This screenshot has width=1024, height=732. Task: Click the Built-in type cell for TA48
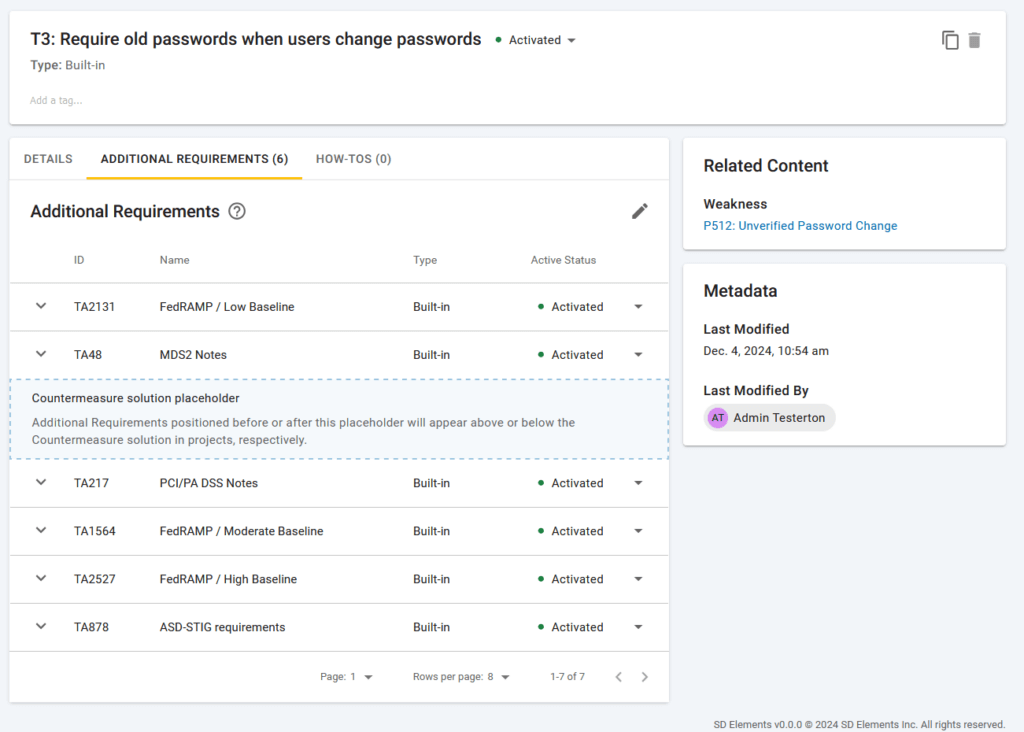431,355
